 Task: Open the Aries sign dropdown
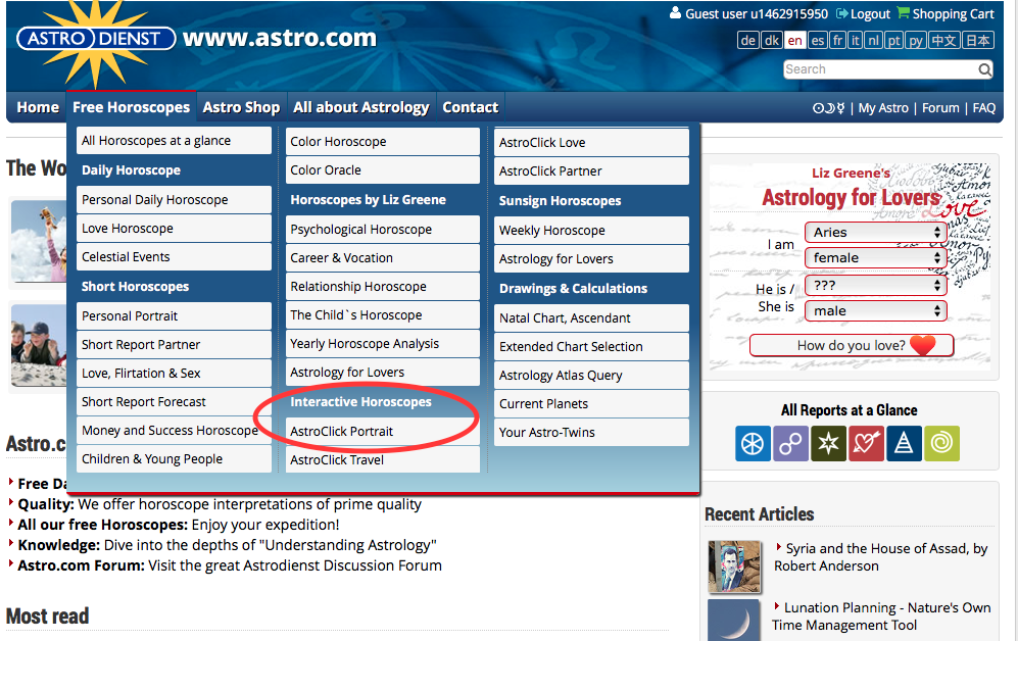875,232
